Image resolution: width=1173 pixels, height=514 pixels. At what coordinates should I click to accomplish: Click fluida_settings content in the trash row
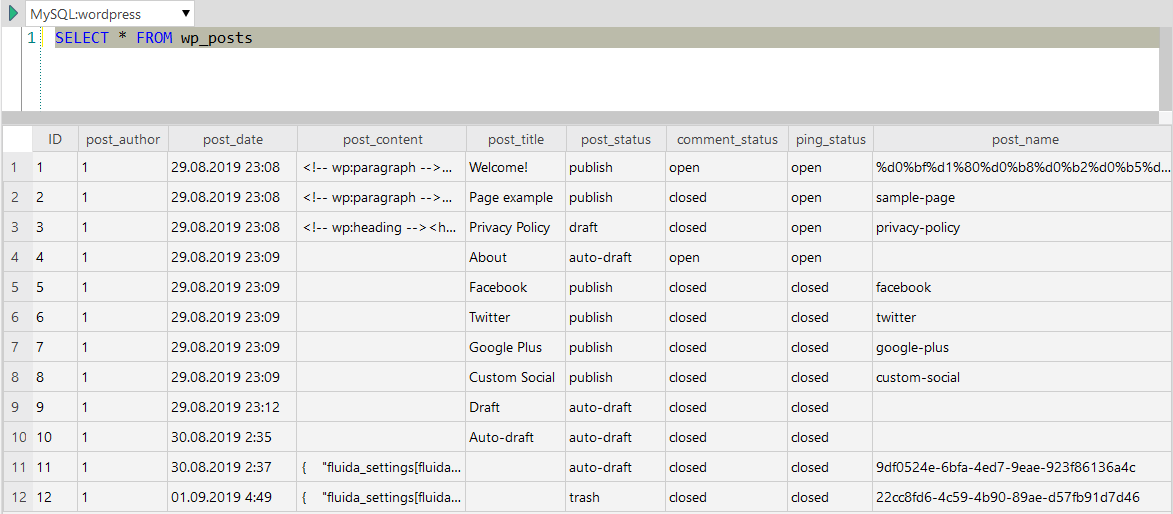pyautogui.click(x=382, y=497)
